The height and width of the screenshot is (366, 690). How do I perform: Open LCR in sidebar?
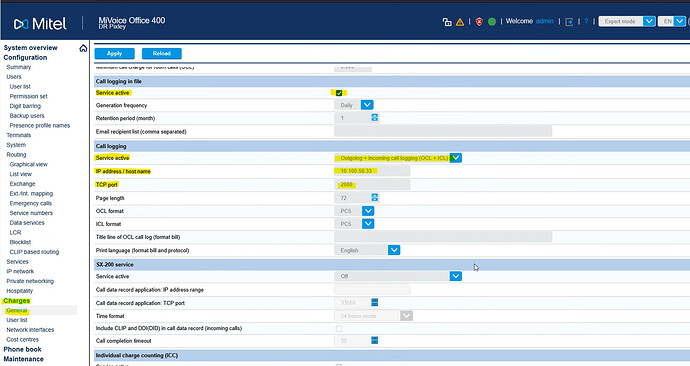click(x=15, y=232)
